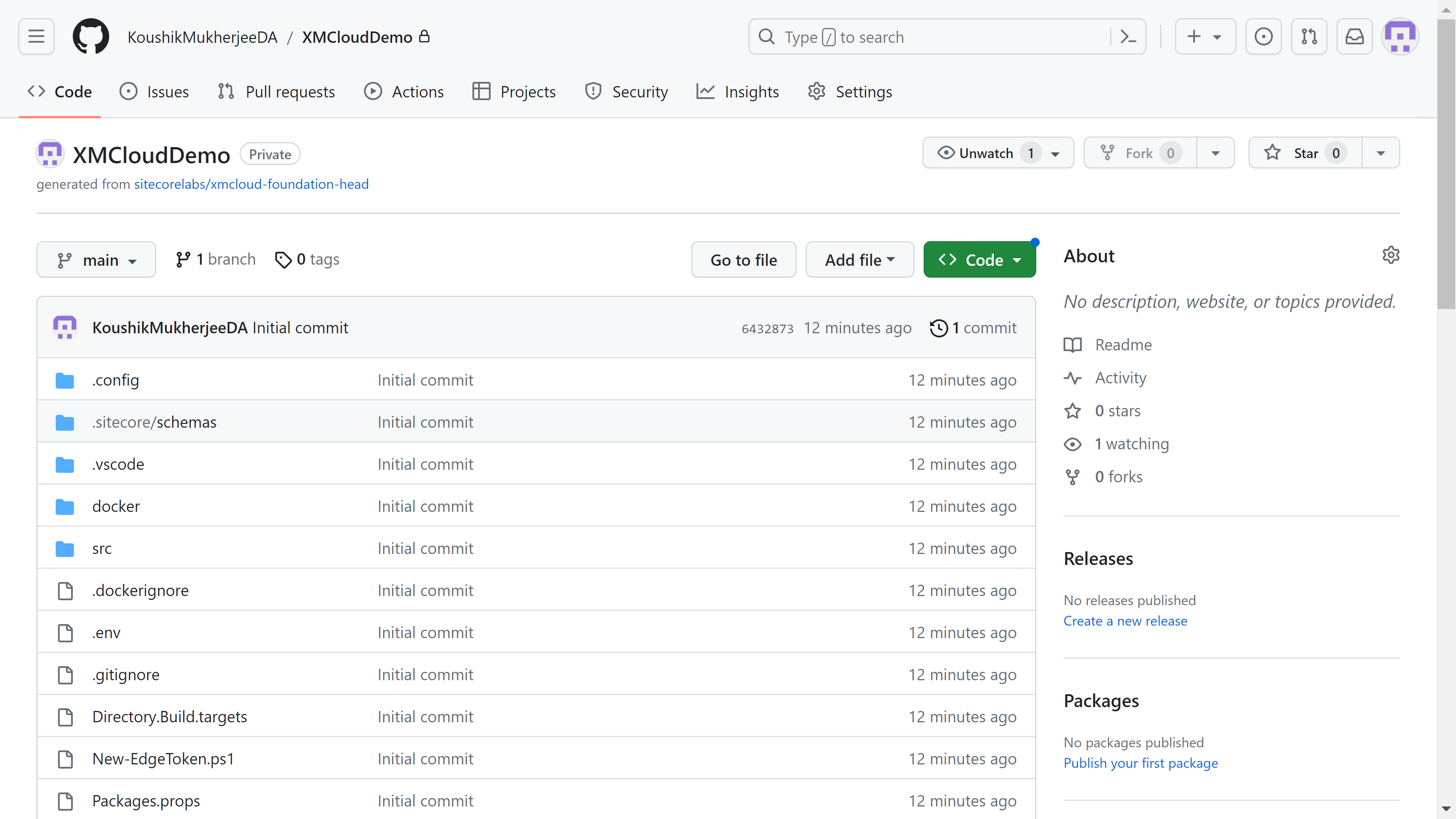Click the Readme book icon

[x=1072, y=345]
